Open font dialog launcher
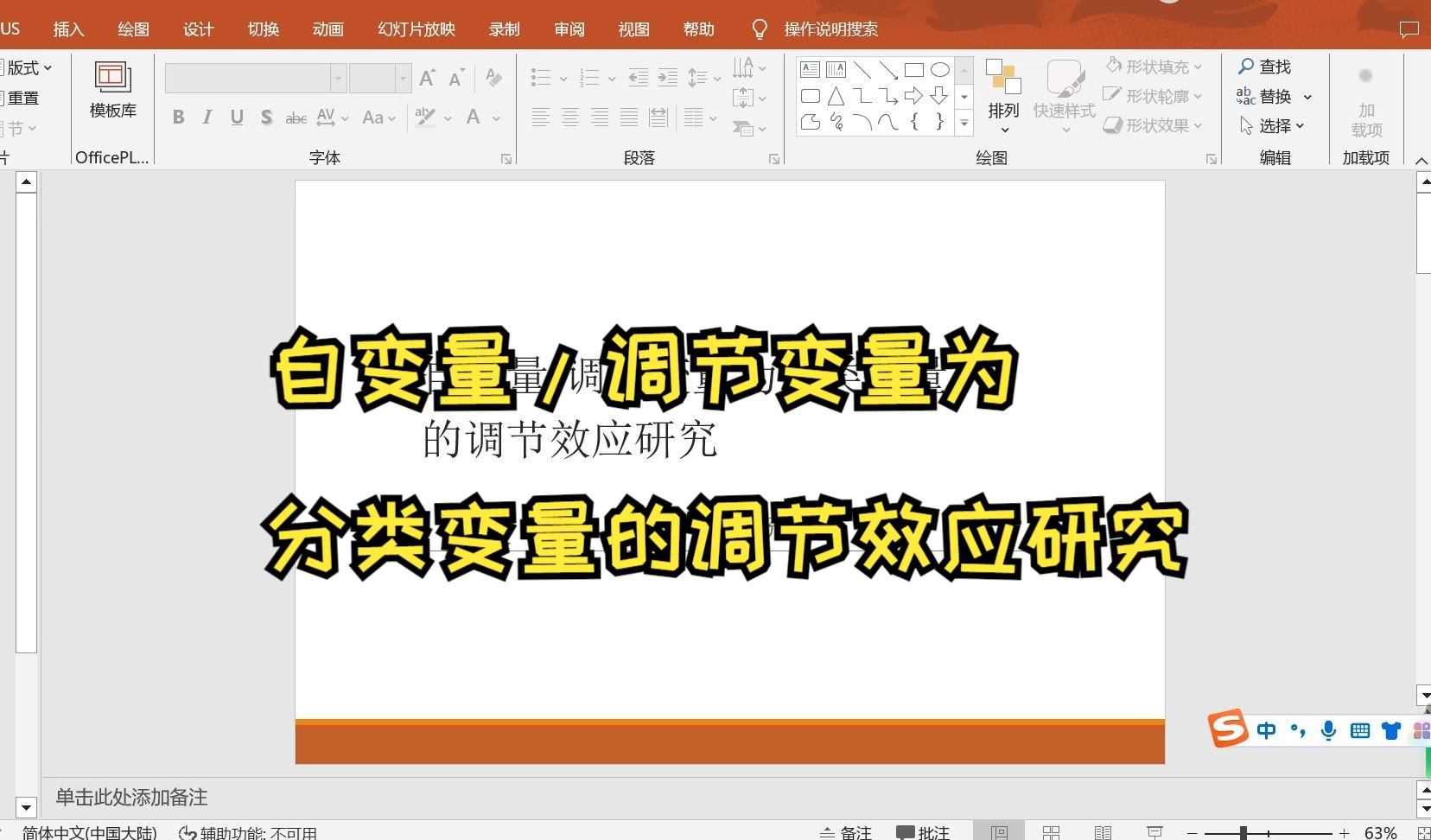The image size is (1431, 840). (506, 159)
